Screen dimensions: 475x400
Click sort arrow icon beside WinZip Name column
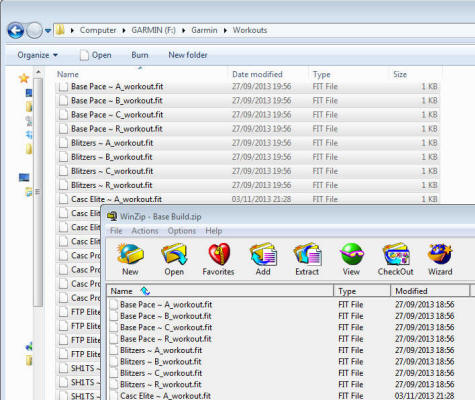[x=145, y=291]
